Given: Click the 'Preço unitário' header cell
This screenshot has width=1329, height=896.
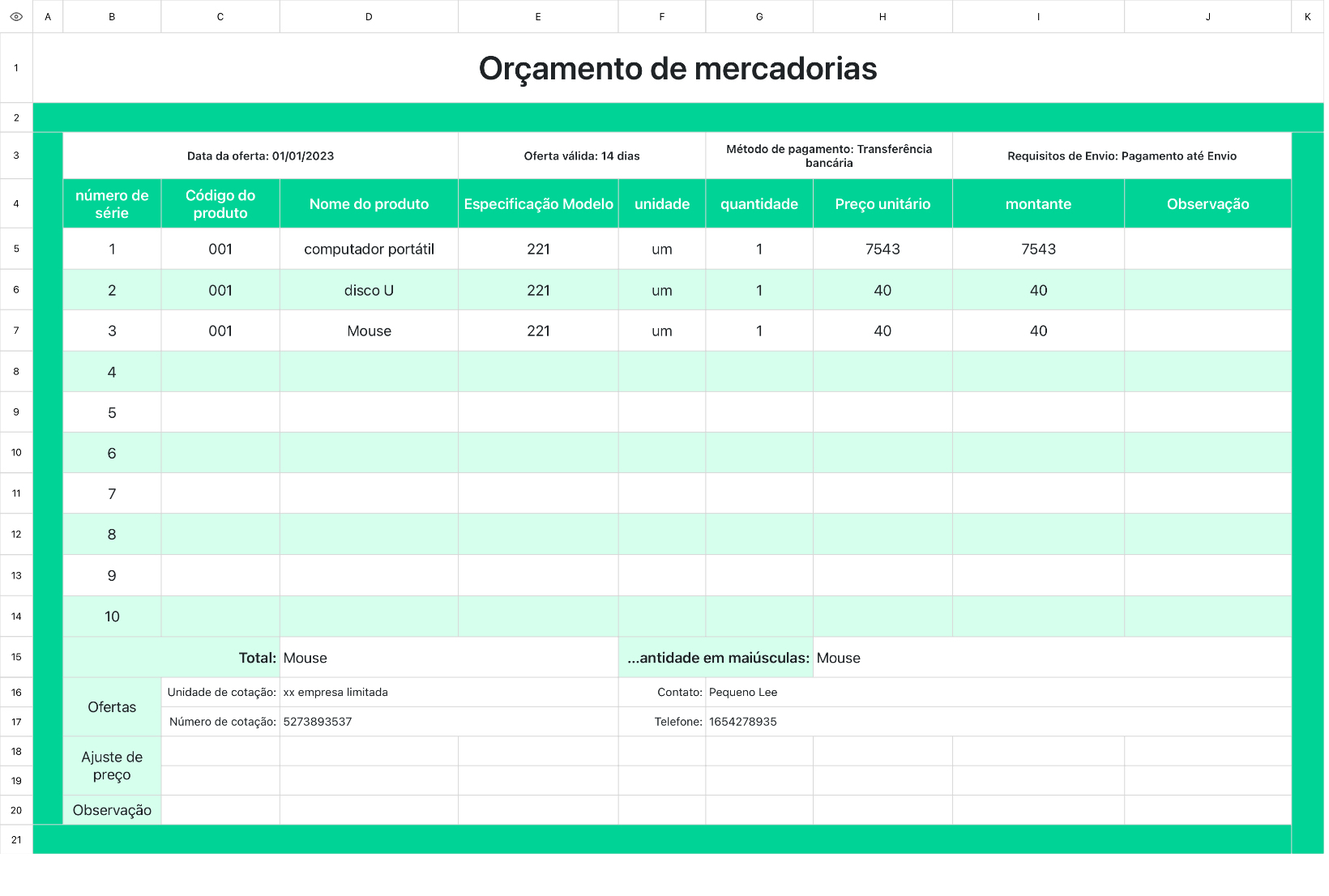Looking at the screenshot, I should click(882, 203).
